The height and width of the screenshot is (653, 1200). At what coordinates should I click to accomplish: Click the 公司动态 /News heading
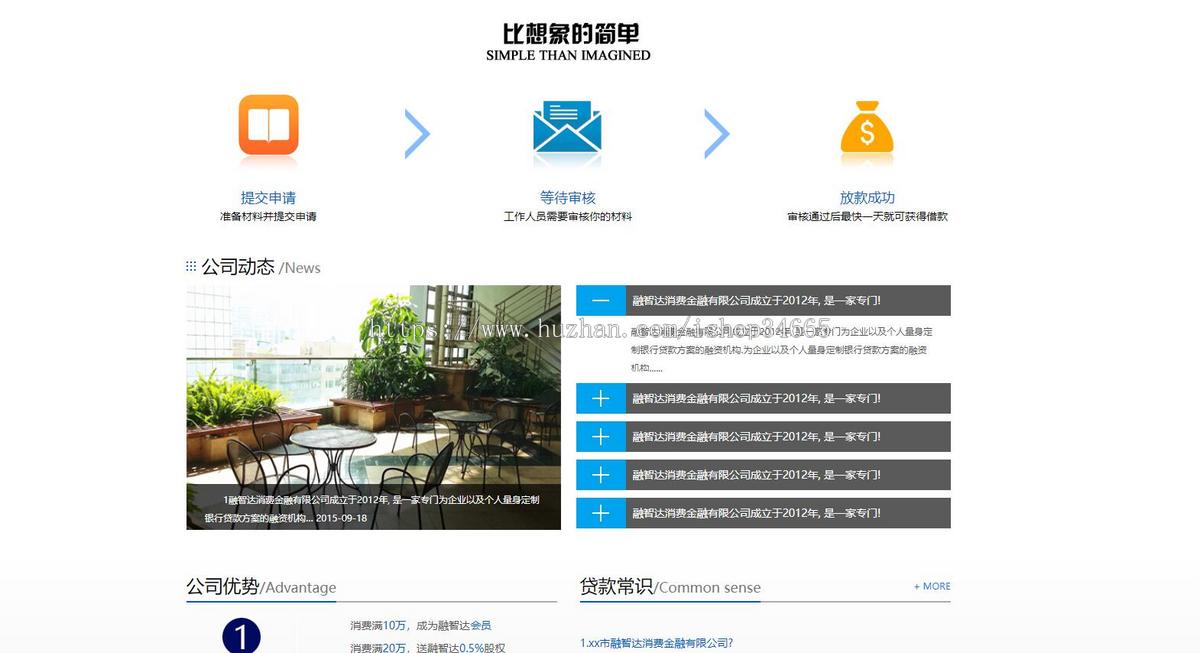click(260, 267)
